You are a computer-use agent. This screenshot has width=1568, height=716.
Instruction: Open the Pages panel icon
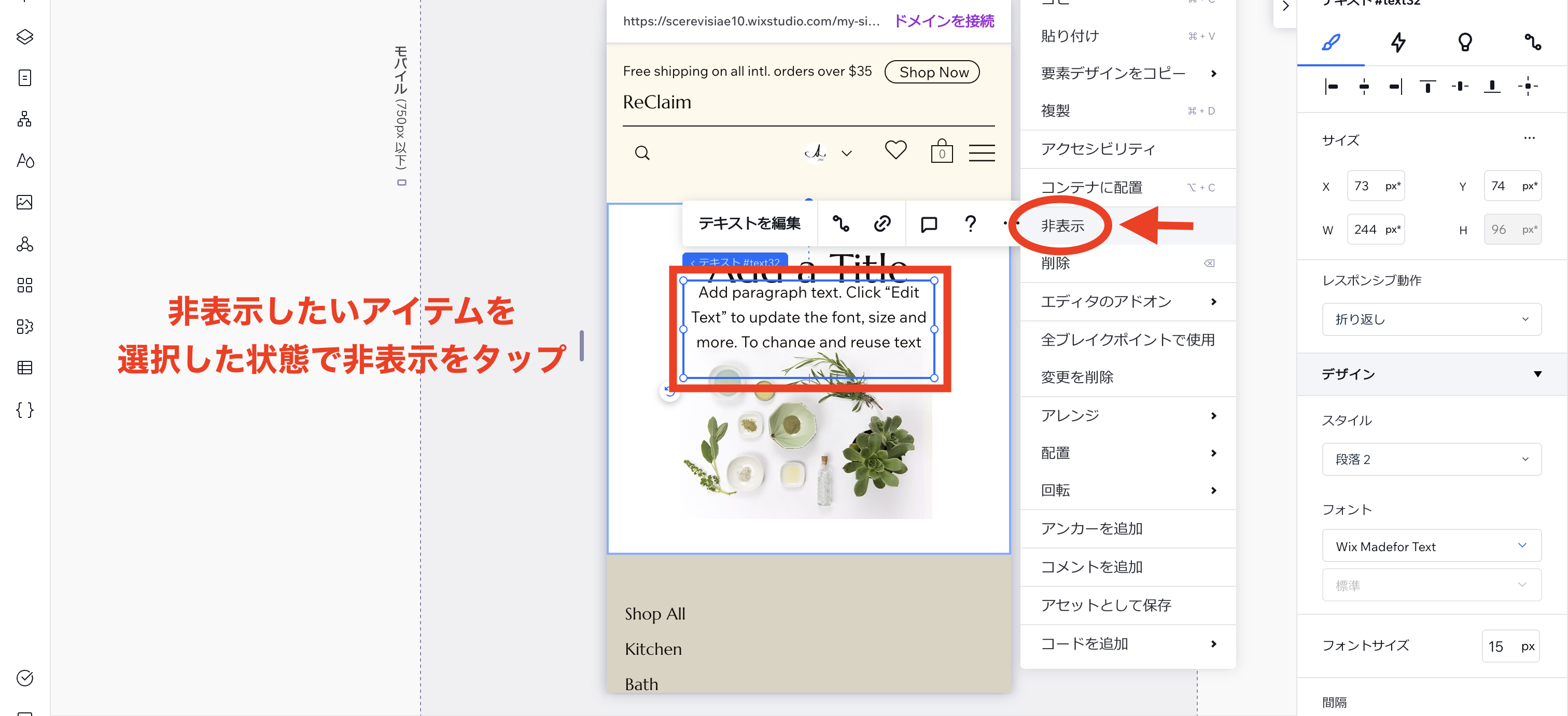click(x=24, y=77)
